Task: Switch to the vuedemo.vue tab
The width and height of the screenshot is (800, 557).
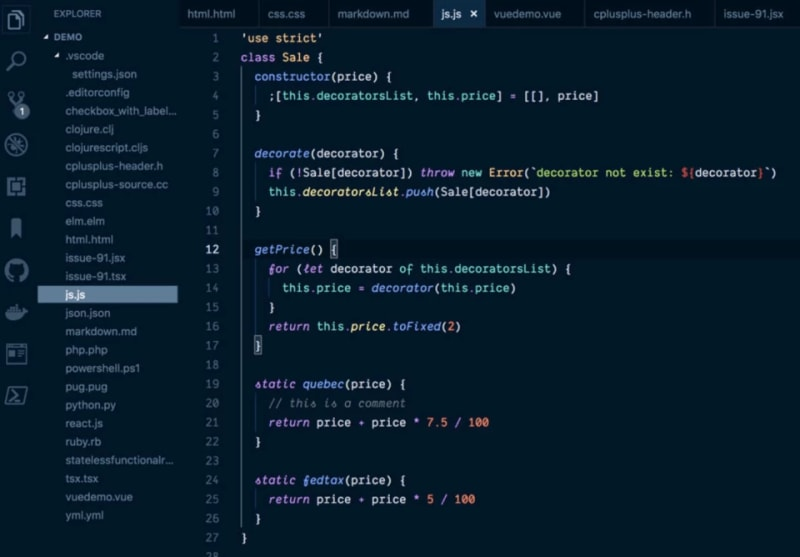Action: point(527,14)
